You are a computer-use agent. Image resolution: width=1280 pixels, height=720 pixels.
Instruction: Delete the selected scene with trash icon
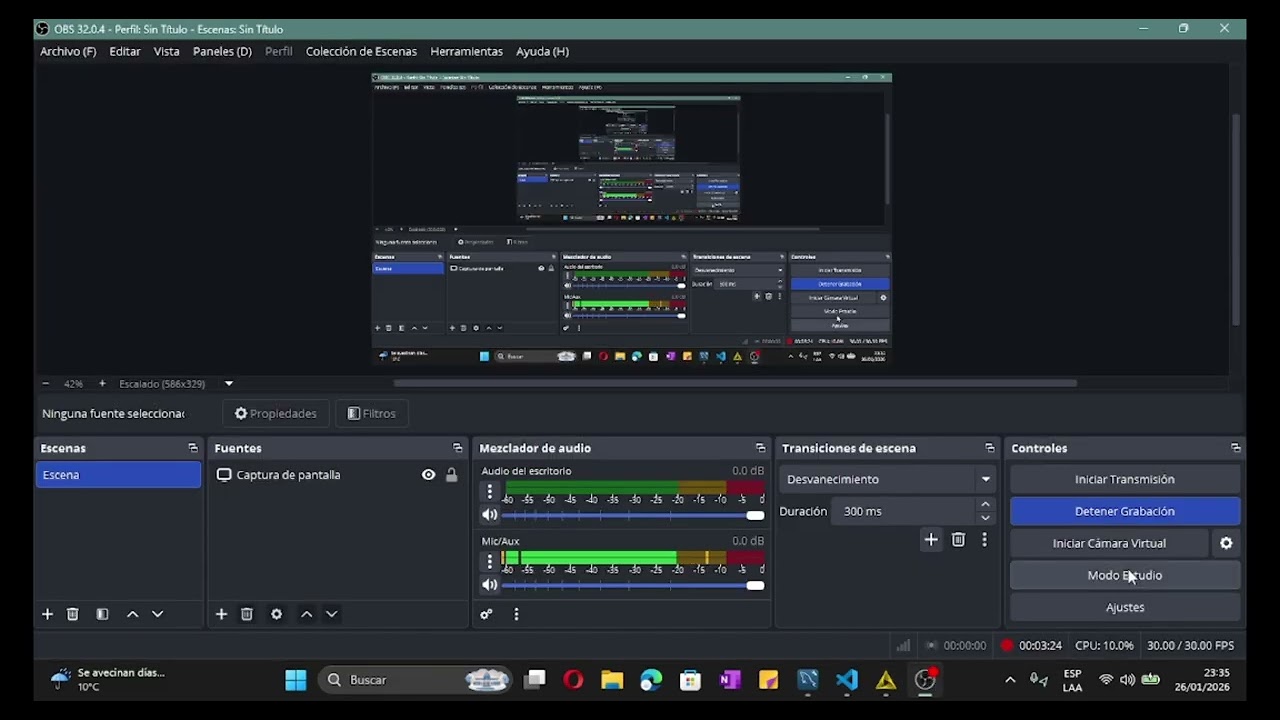tap(72, 614)
